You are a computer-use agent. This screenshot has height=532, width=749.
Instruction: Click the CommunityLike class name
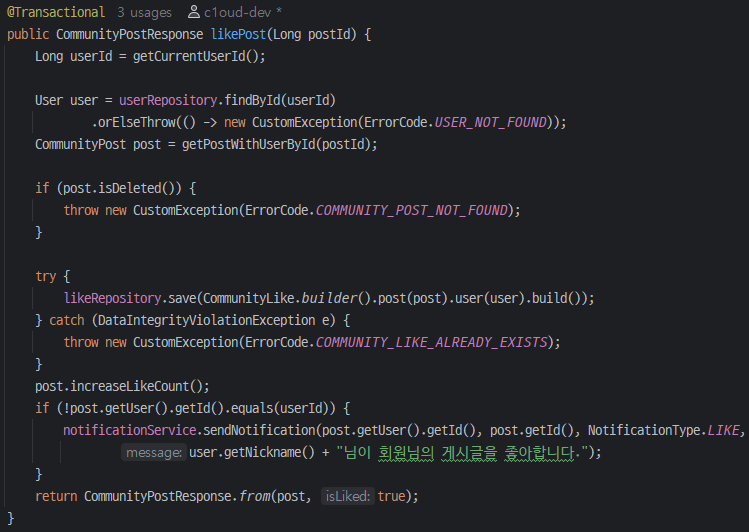pos(248,298)
